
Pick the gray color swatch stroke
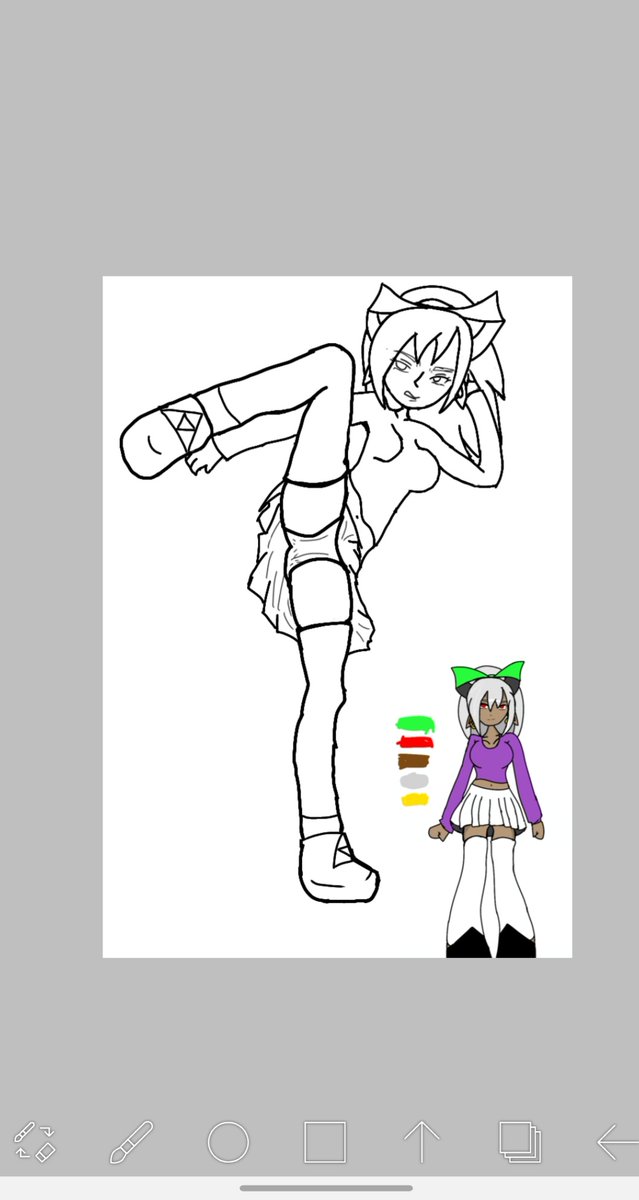pos(414,780)
